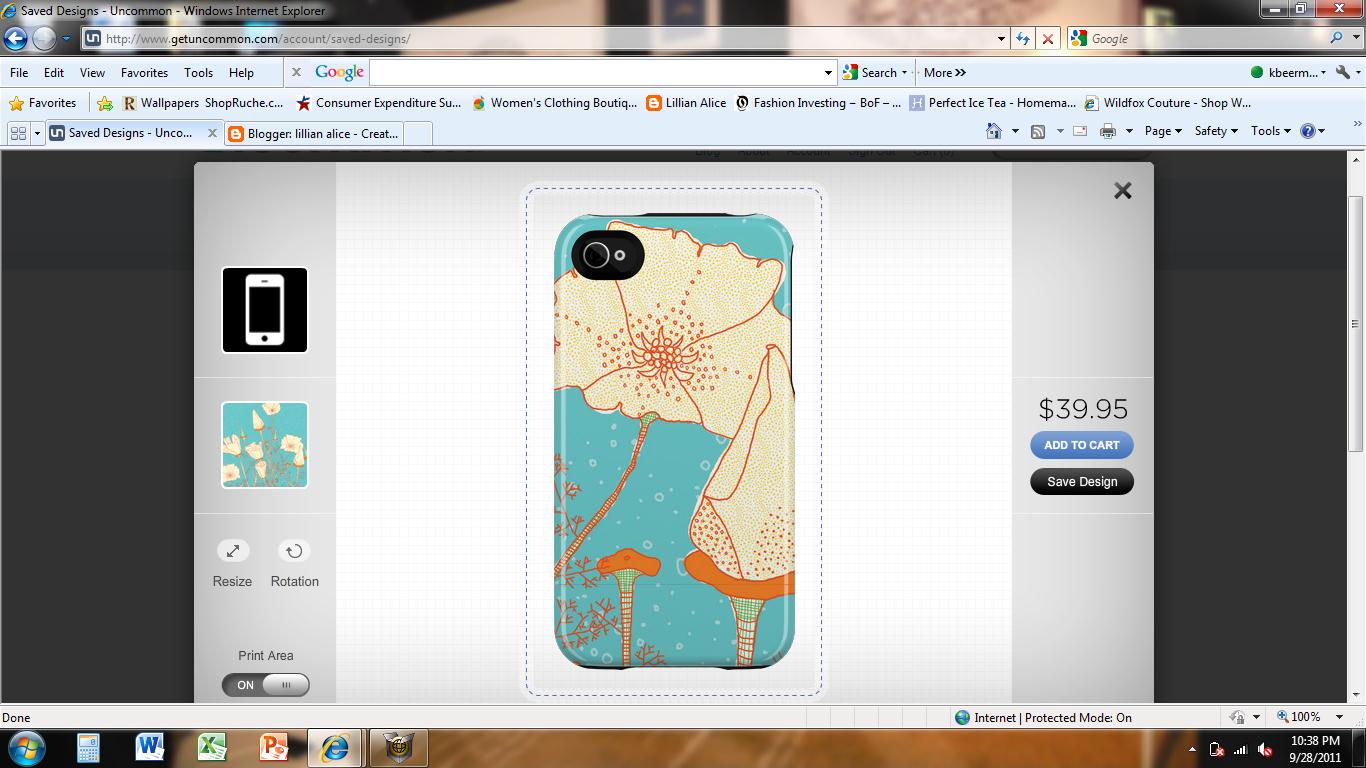1366x768 pixels.
Task: Open the Lillian Alice bookmark
Action: click(686, 103)
